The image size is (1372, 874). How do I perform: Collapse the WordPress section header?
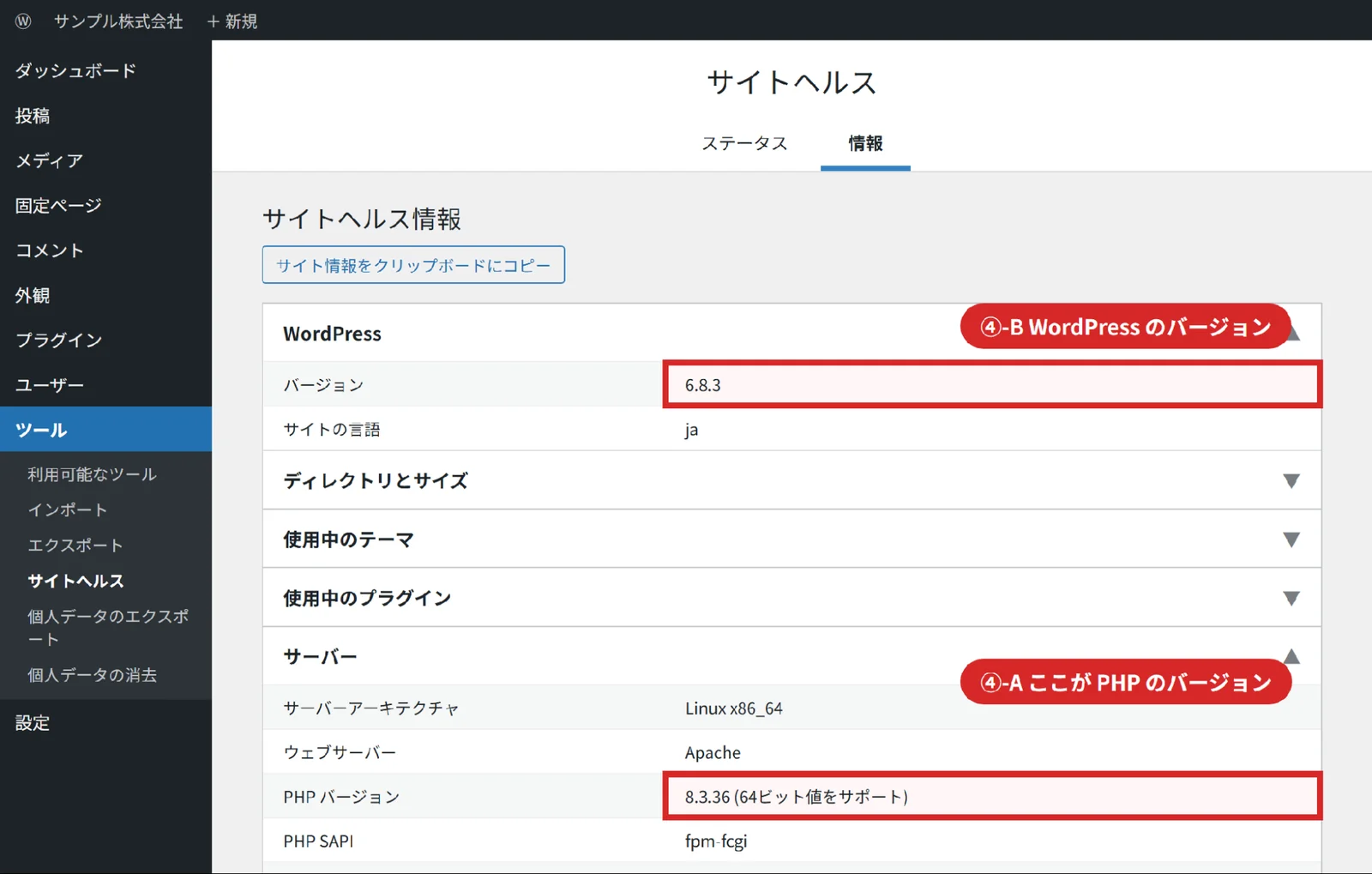791,333
